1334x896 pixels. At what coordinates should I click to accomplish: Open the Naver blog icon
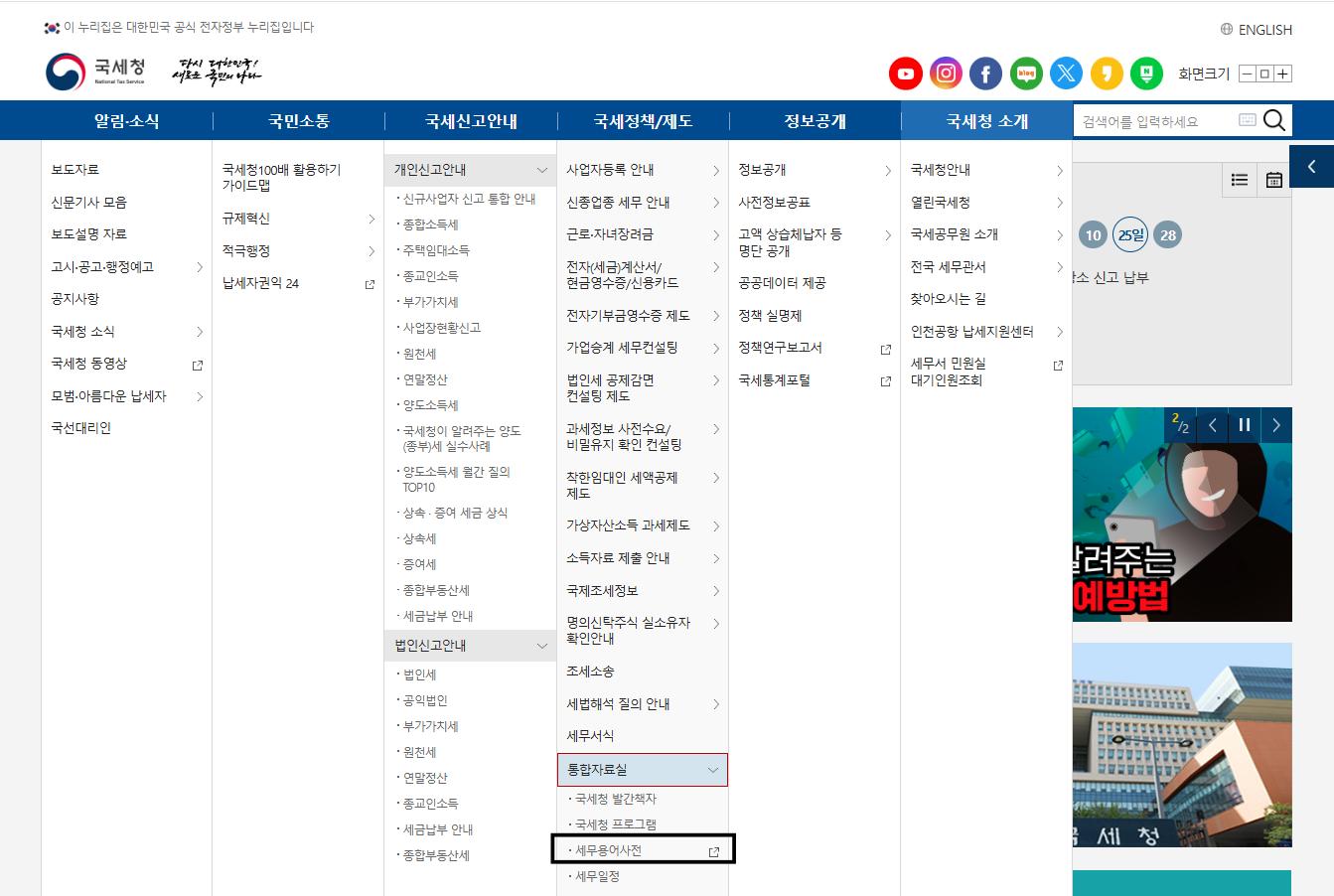[1026, 74]
